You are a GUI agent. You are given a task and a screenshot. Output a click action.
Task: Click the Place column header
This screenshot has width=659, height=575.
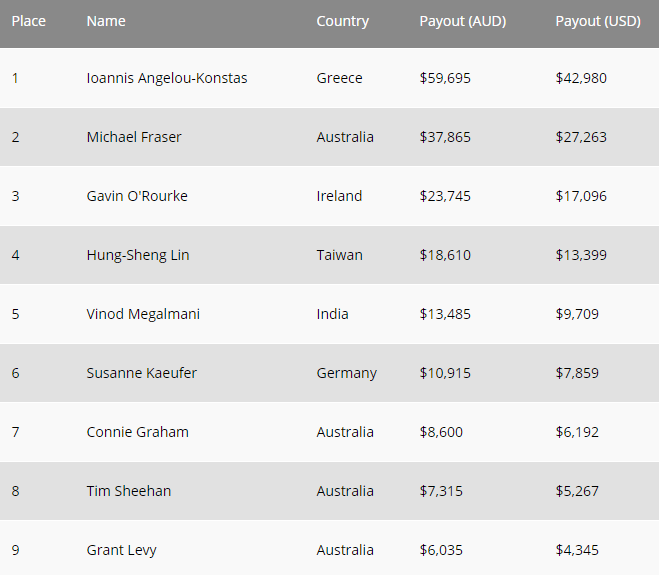pos(29,21)
